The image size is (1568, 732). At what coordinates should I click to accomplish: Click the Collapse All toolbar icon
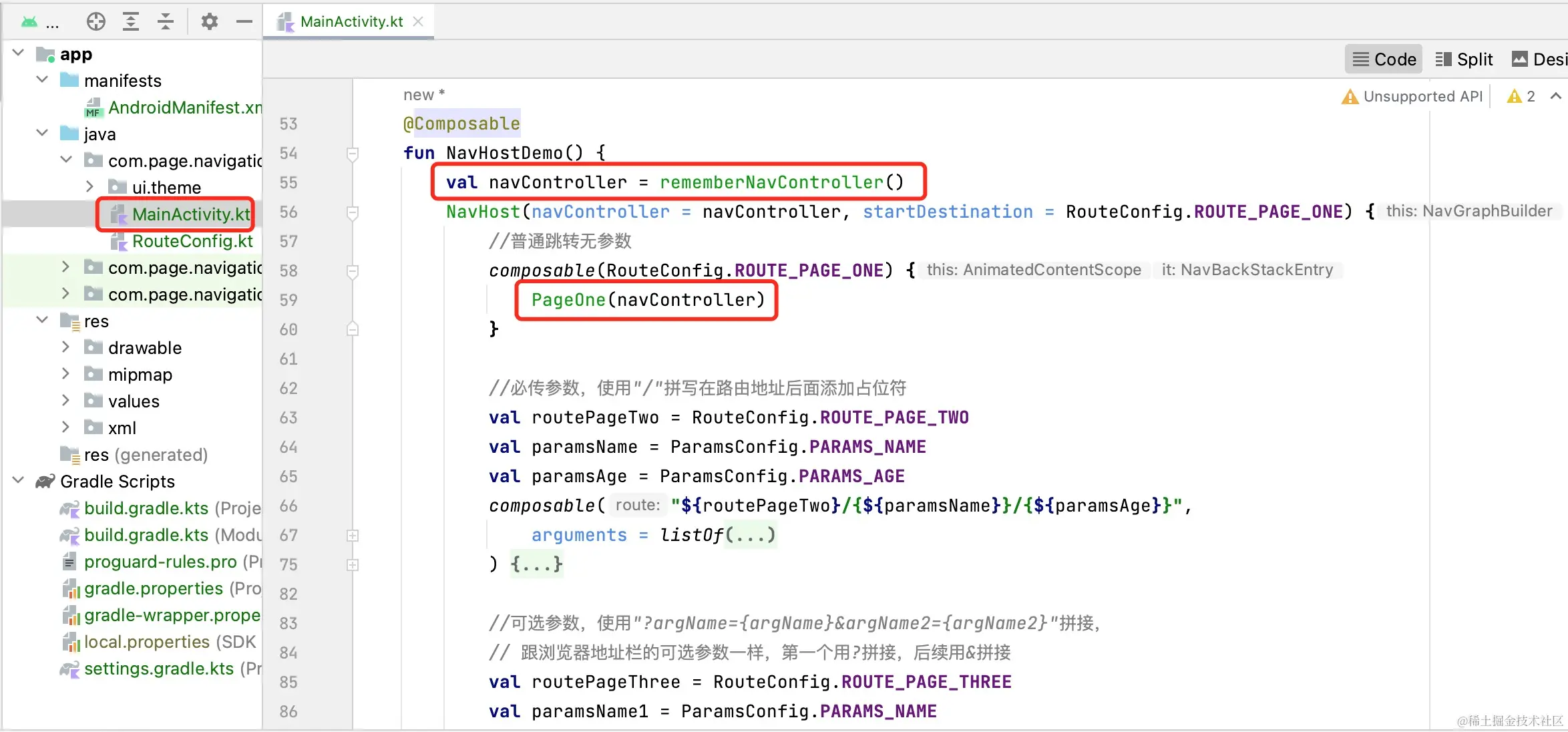(166, 21)
